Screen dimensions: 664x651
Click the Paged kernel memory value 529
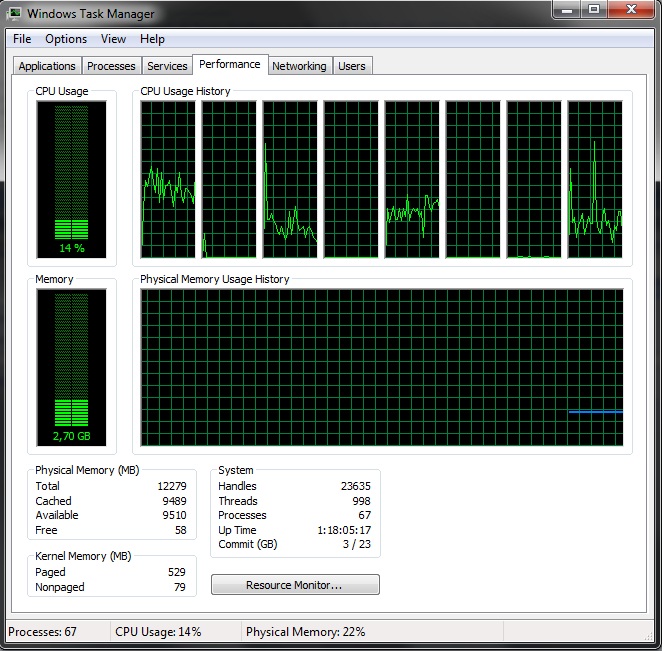pos(177,572)
